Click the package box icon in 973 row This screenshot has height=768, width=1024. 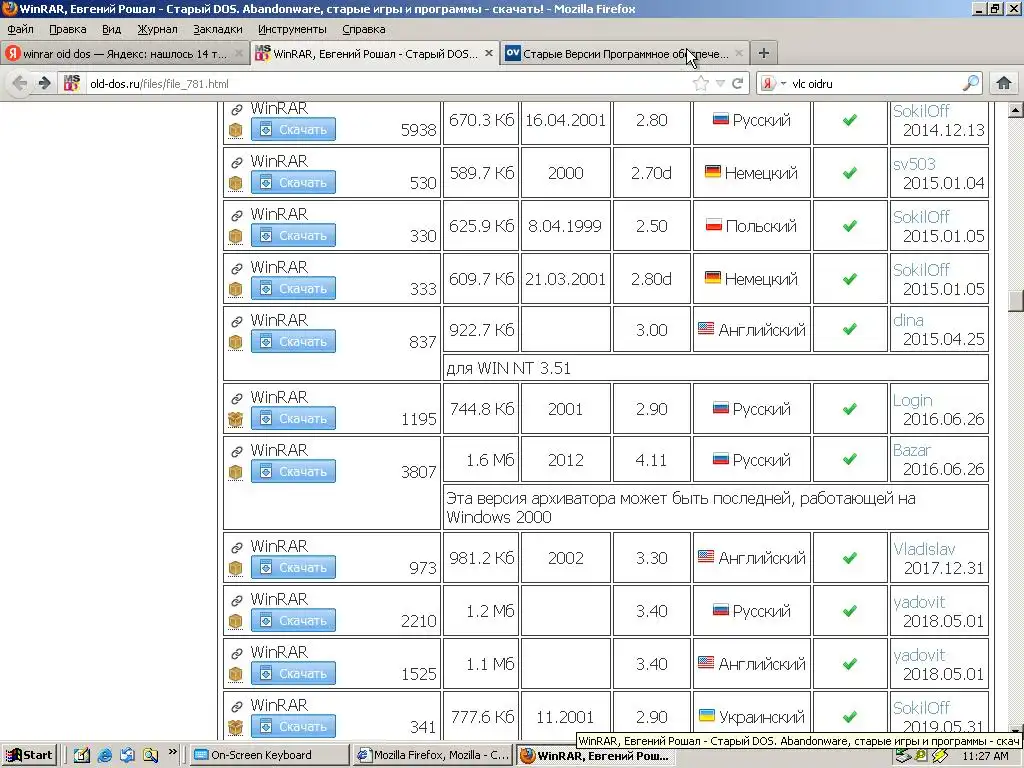[236, 568]
